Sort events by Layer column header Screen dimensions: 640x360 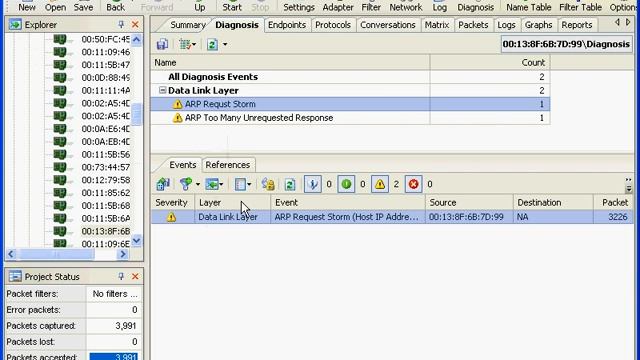pyautogui.click(x=233, y=203)
